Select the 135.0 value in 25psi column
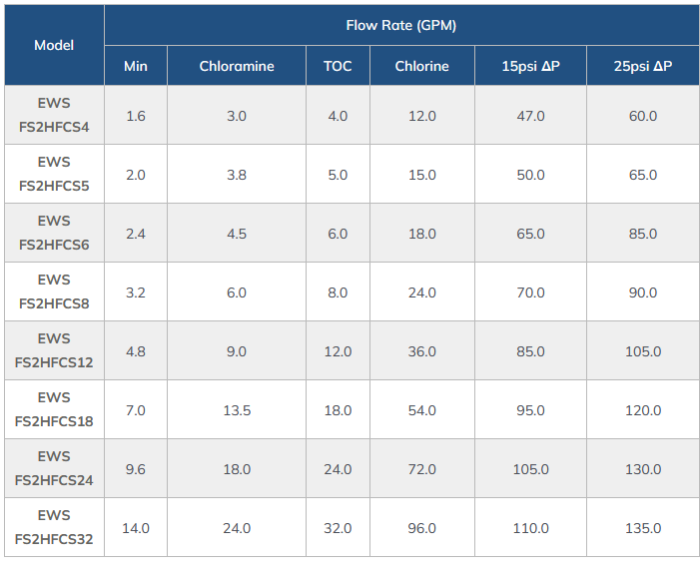This screenshot has height=579, width=700. pyautogui.click(x=643, y=529)
